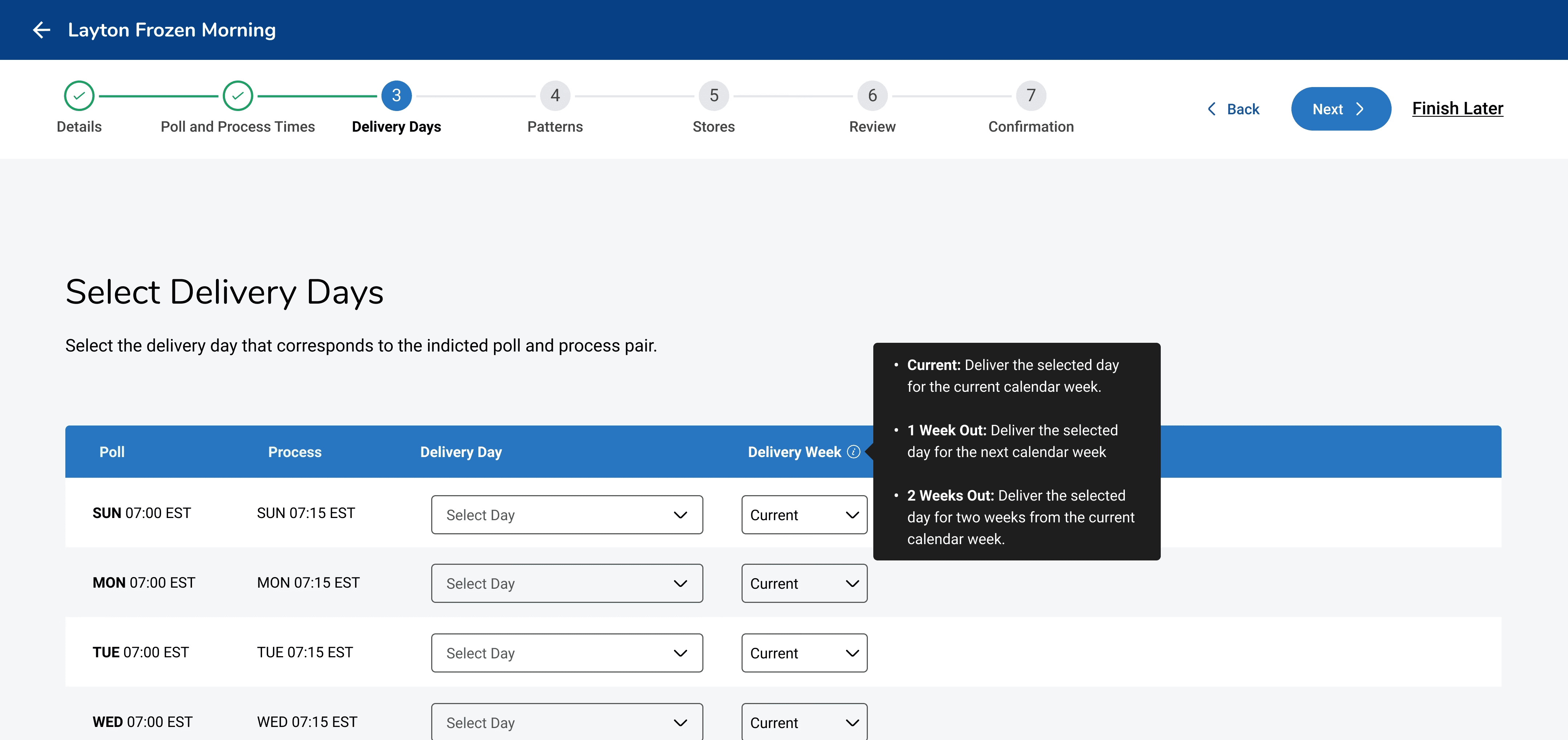
Task: Click the 1 Week Out tooltip entry
Action: (x=1012, y=441)
